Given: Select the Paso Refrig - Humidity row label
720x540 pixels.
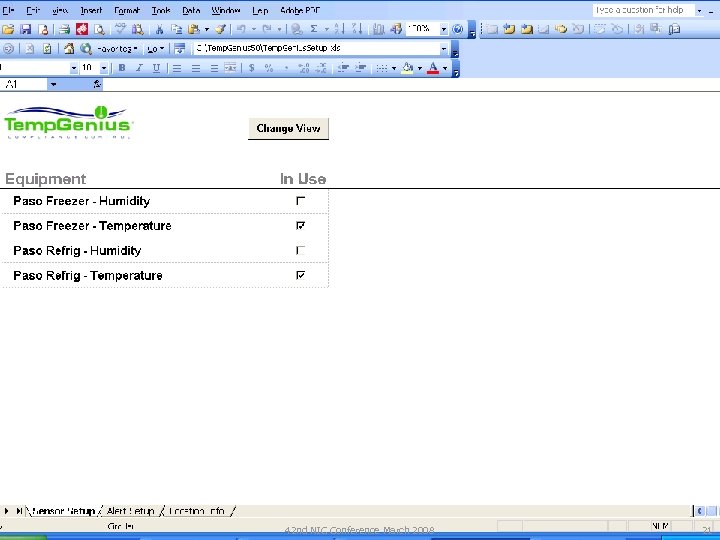Looking at the screenshot, I should pyautogui.click(x=77, y=250).
